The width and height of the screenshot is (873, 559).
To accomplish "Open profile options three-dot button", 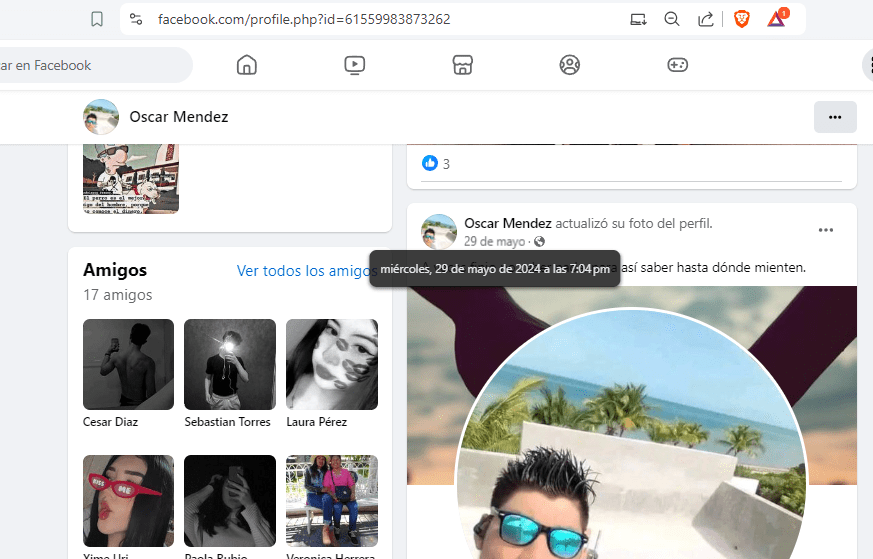I will pyautogui.click(x=835, y=117).
